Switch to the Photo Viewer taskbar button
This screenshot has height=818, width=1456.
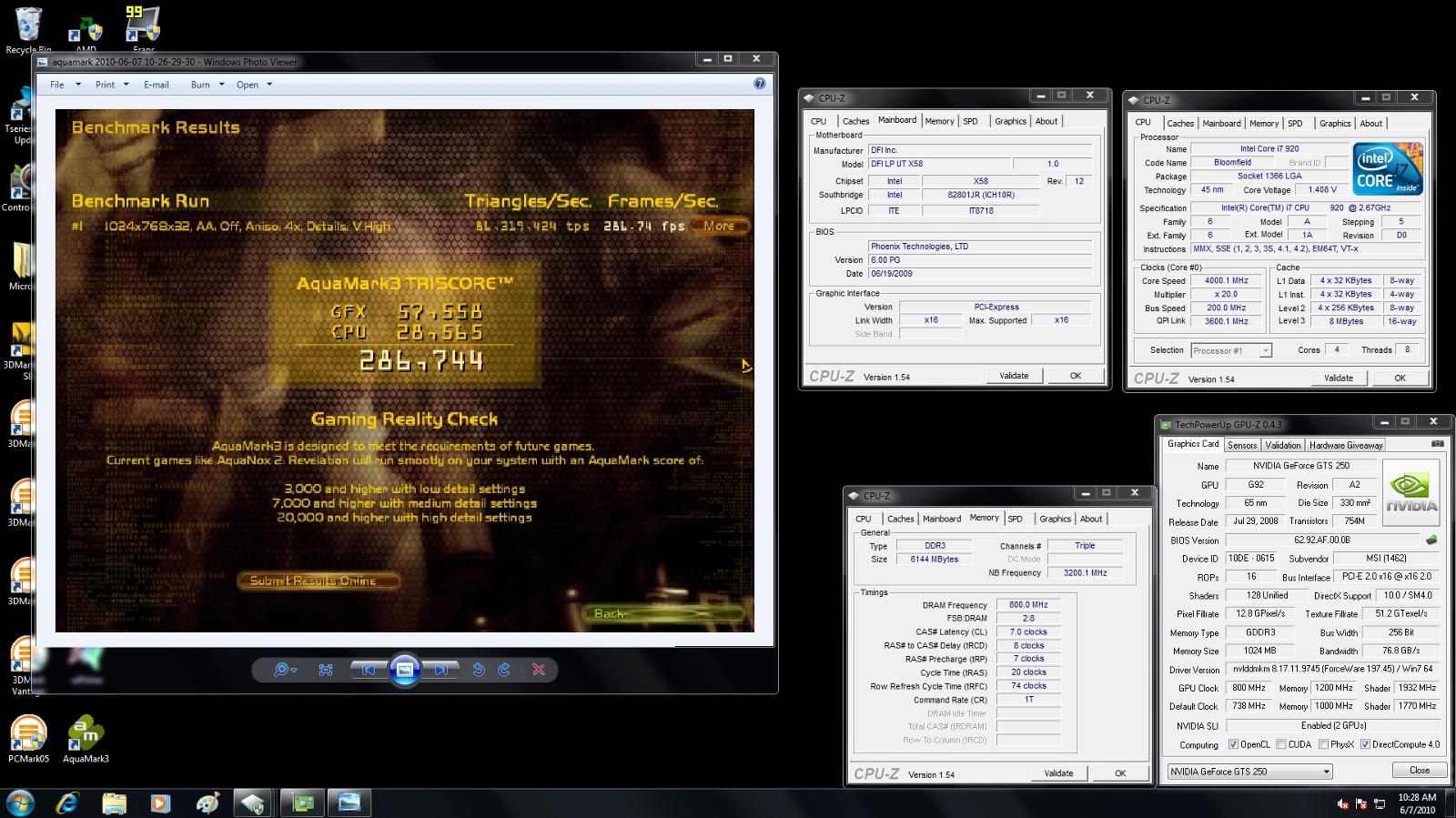[349, 803]
